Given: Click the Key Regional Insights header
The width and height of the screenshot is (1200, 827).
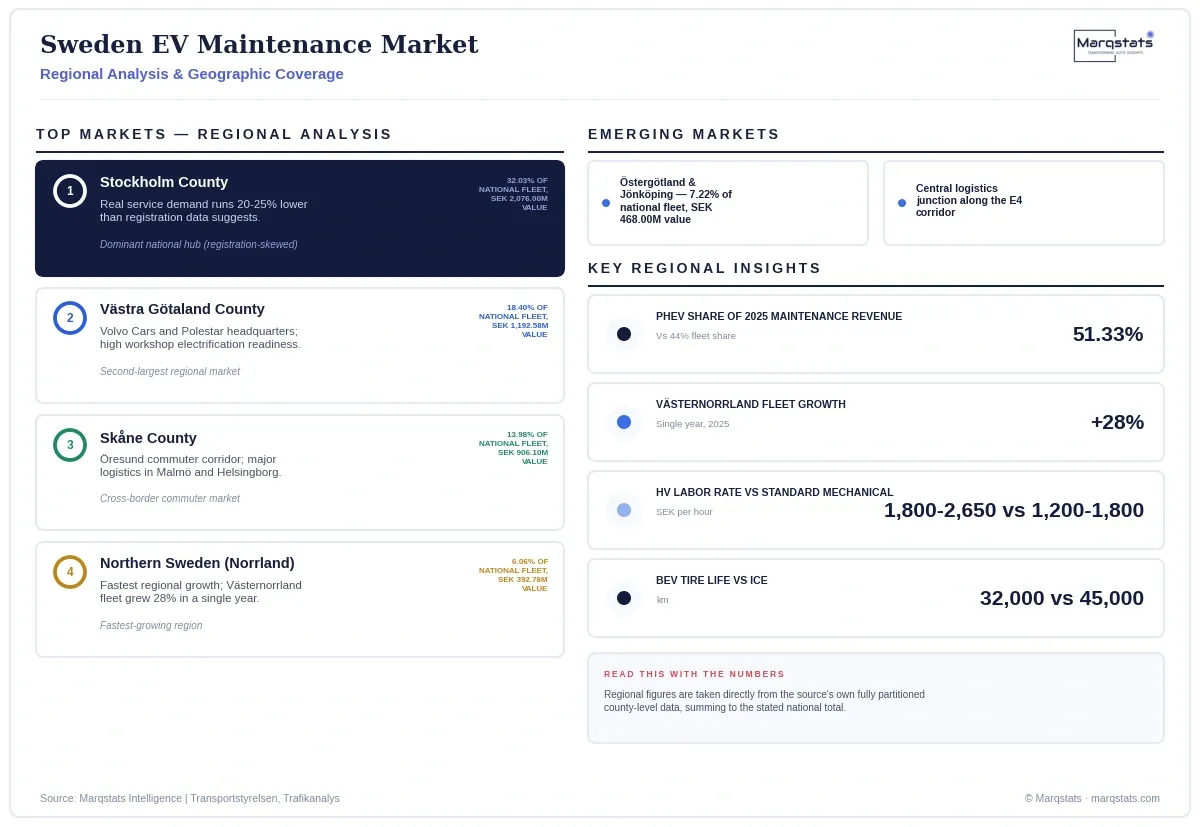Looking at the screenshot, I should pyautogui.click(x=705, y=268).
